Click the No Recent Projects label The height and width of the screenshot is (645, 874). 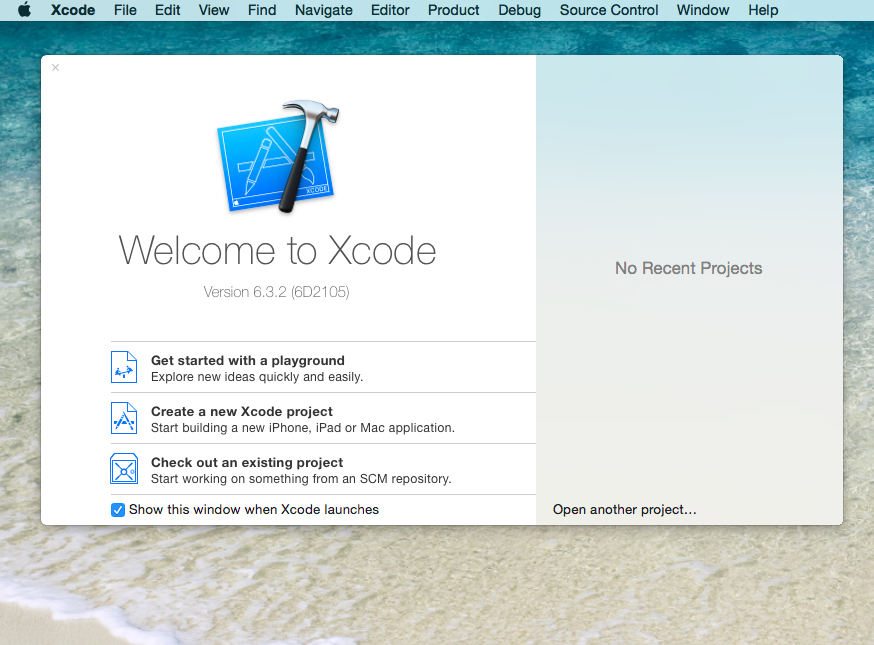click(688, 268)
